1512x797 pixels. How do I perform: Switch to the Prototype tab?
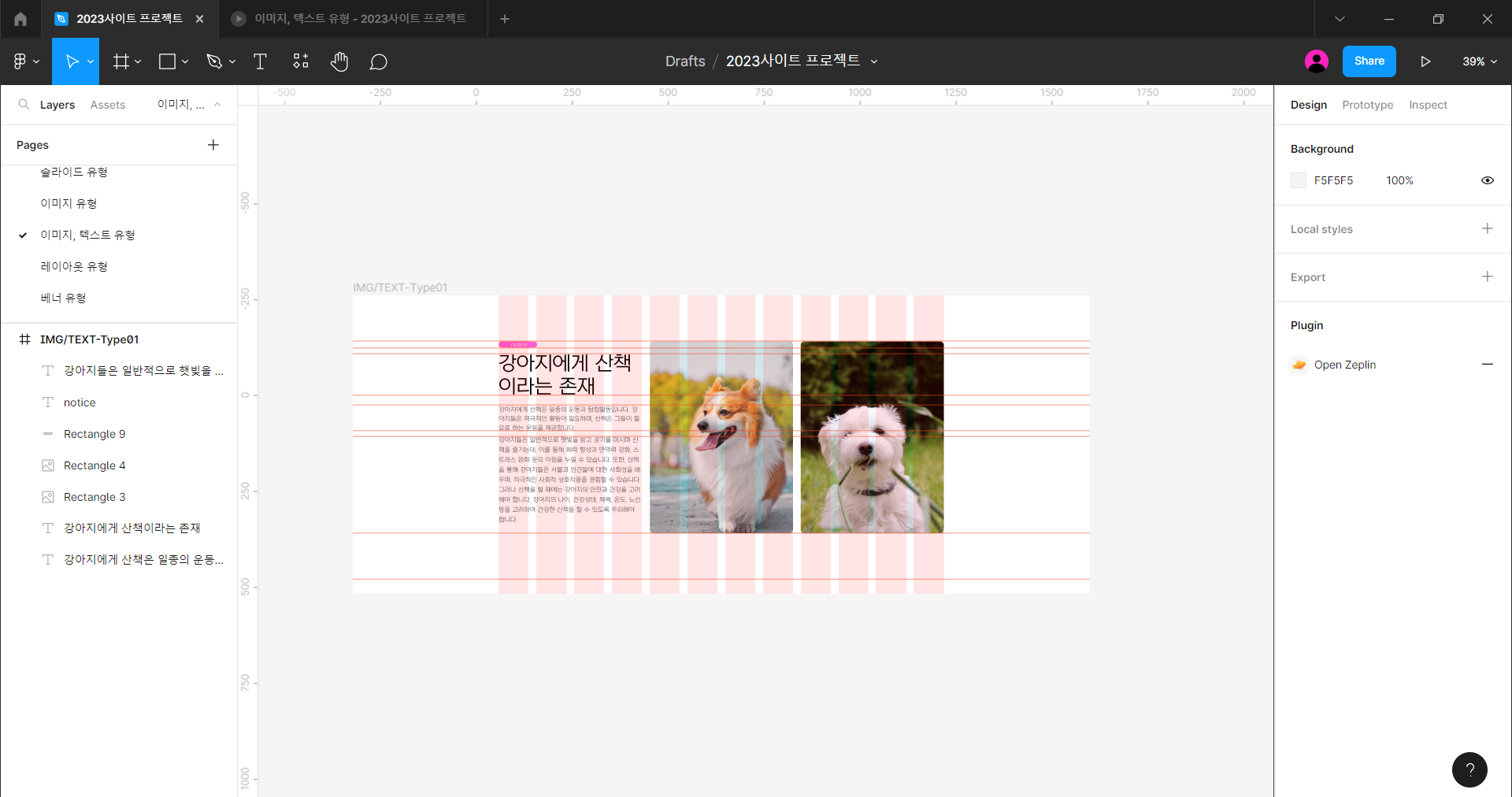(1368, 105)
